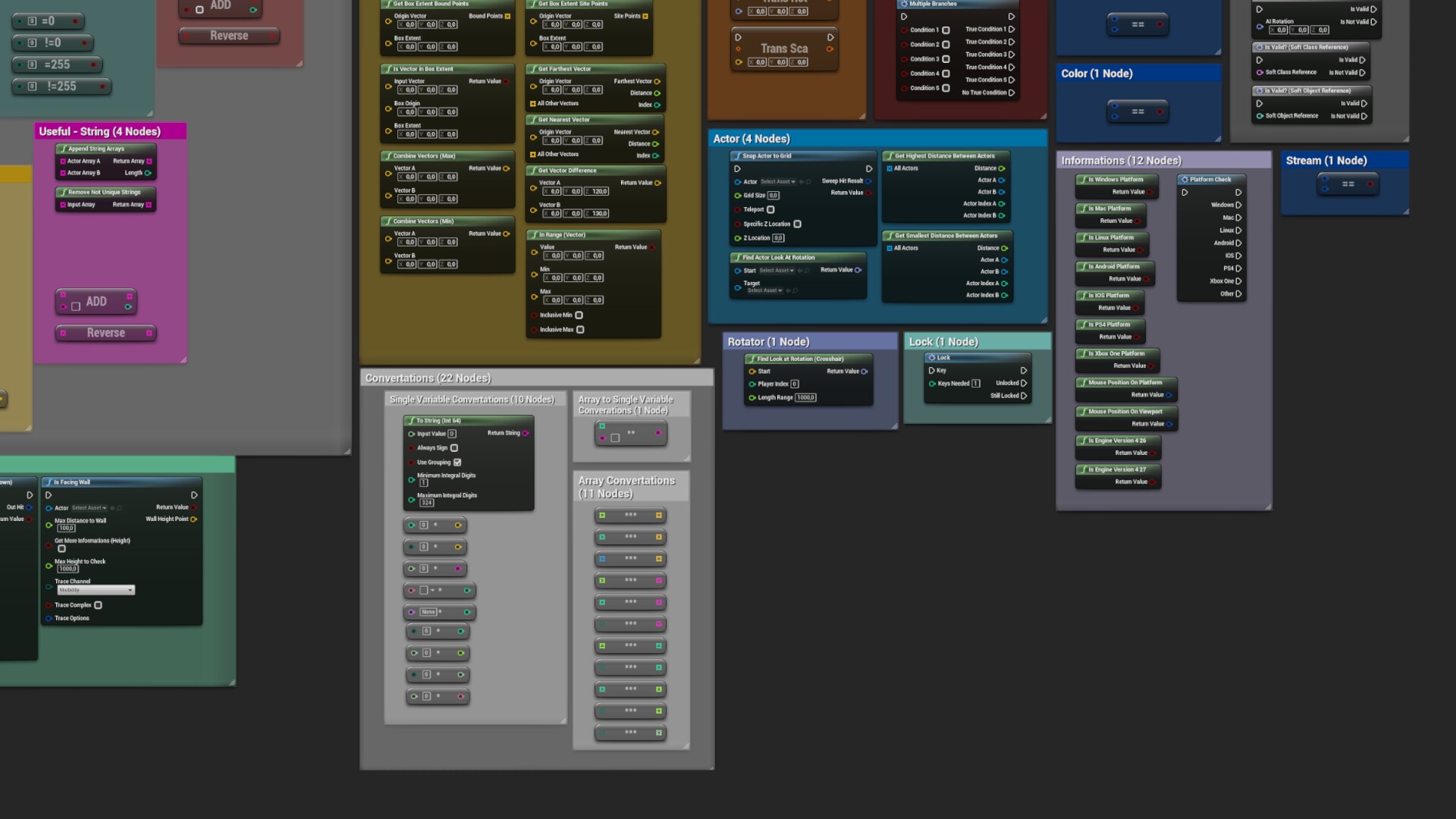Click Lock node Unlocked exec pin
The height and width of the screenshot is (819, 1456).
(x=1024, y=383)
